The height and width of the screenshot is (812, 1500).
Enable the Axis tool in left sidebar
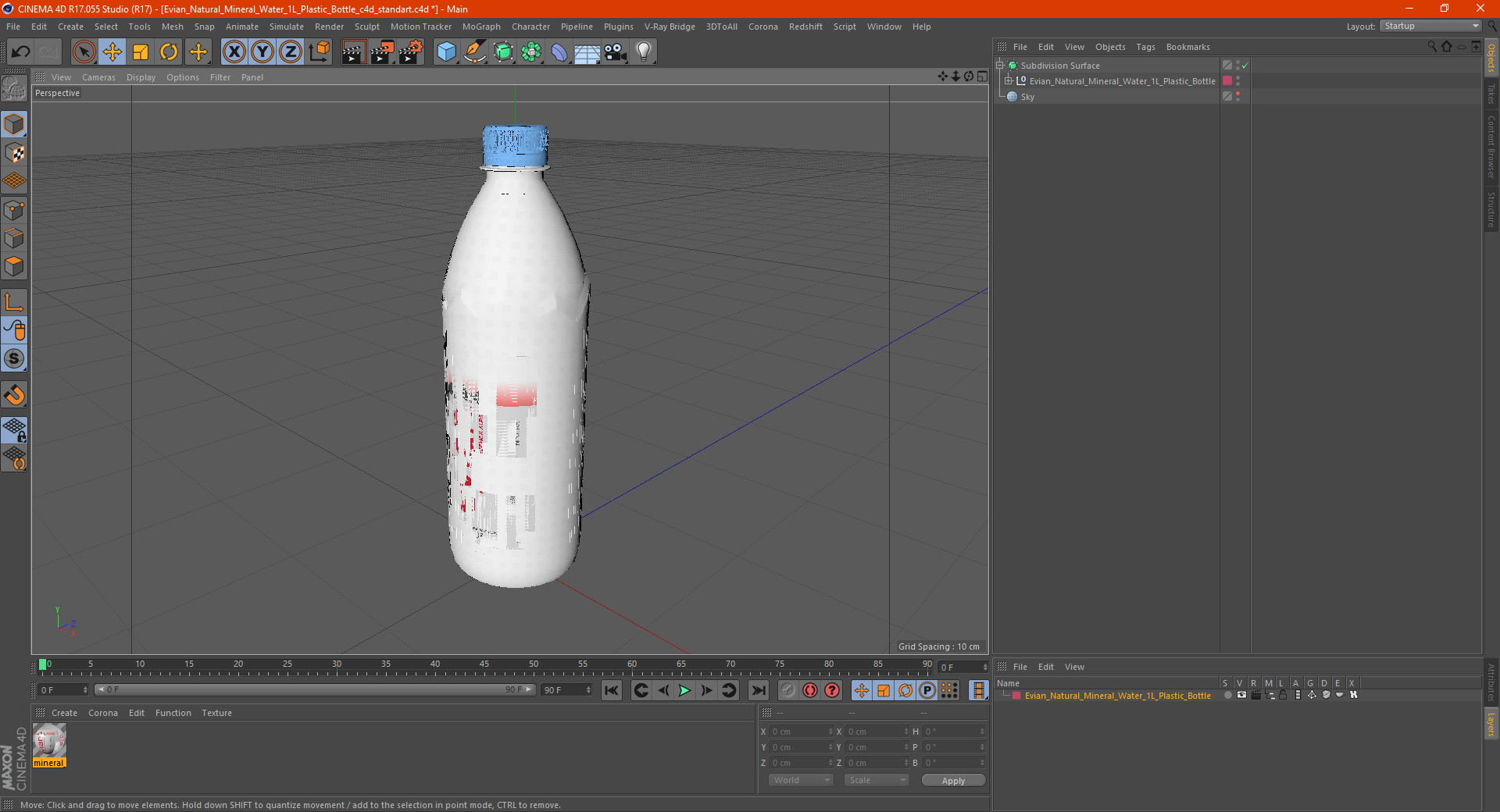click(x=14, y=302)
